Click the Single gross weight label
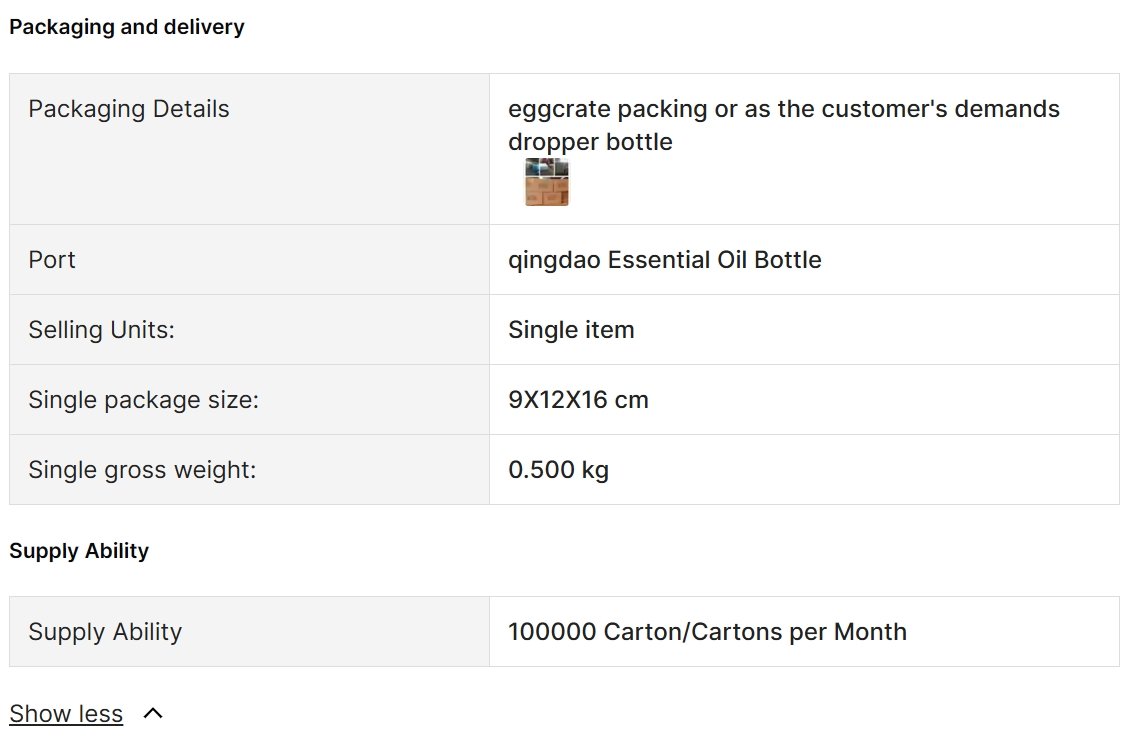1135x744 pixels. [x=142, y=470]
